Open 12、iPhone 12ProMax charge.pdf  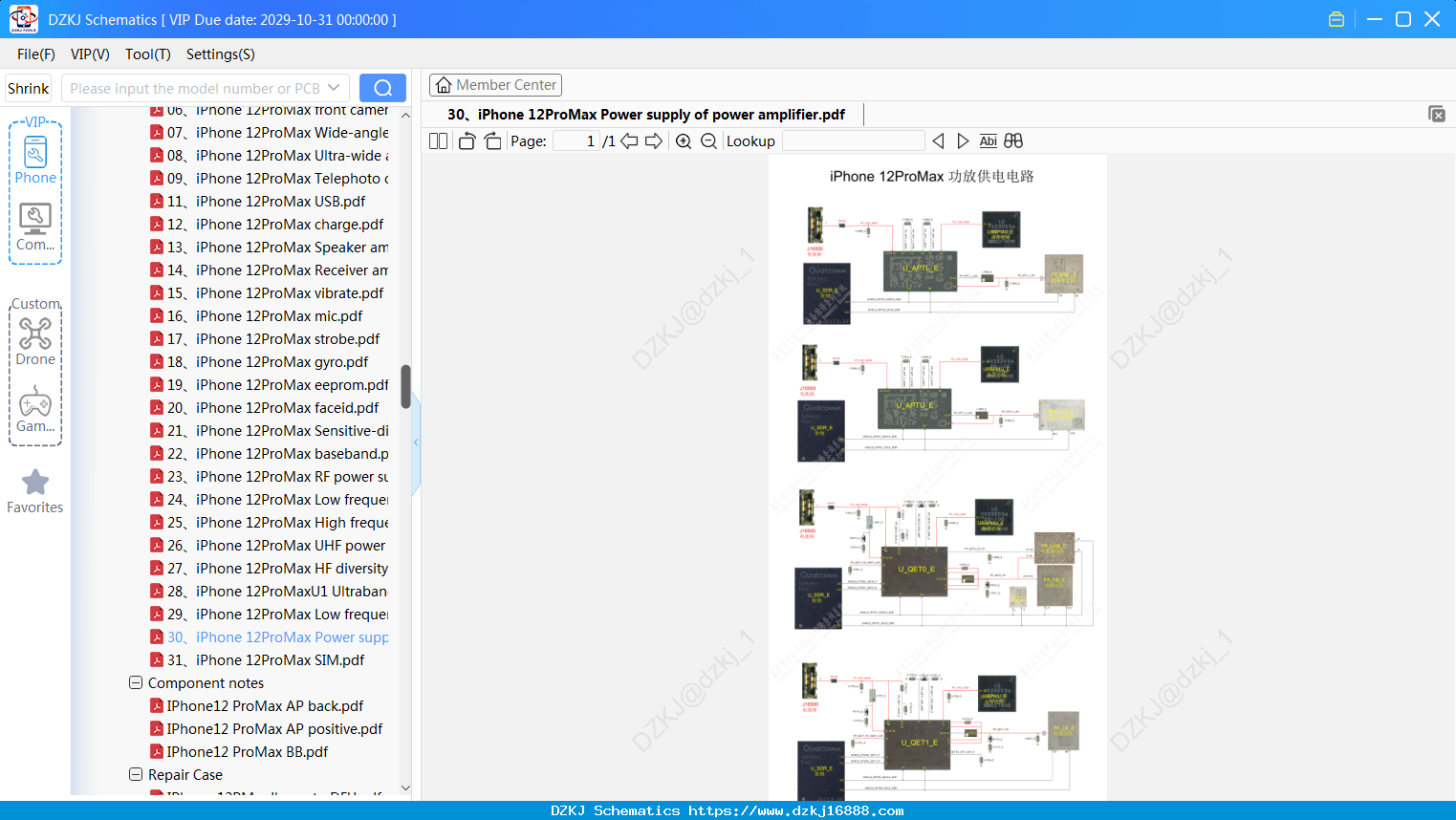pos(275,225)
